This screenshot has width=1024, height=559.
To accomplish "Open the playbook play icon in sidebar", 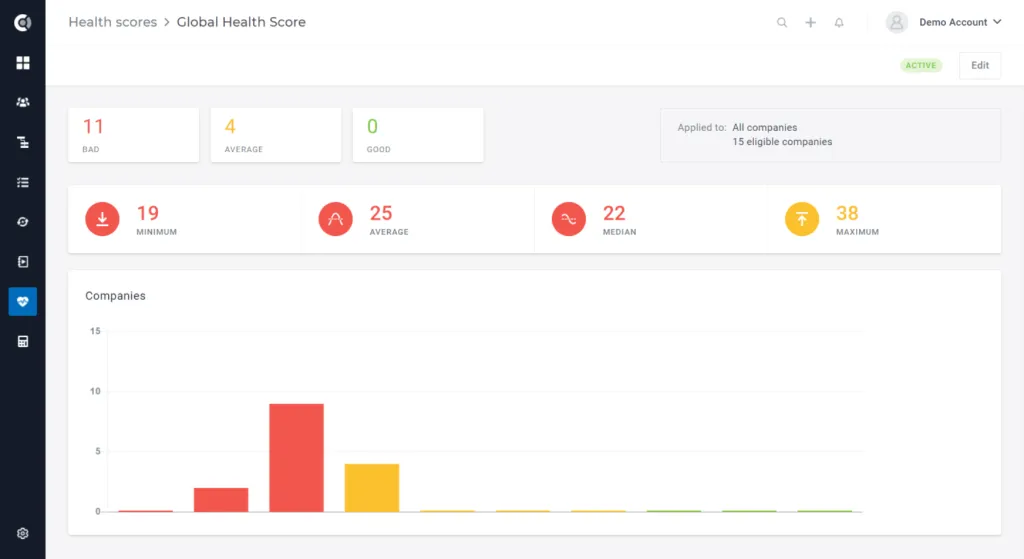I will tap(23, 262).
